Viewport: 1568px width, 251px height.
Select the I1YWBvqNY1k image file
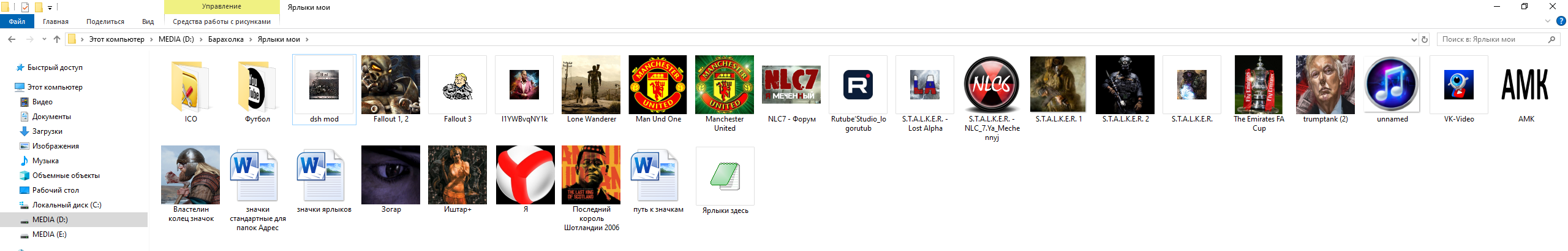pos(524,85)
